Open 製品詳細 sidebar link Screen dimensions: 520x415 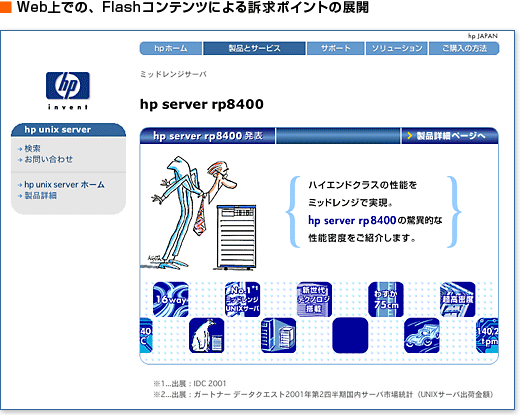tap(40, 195)
